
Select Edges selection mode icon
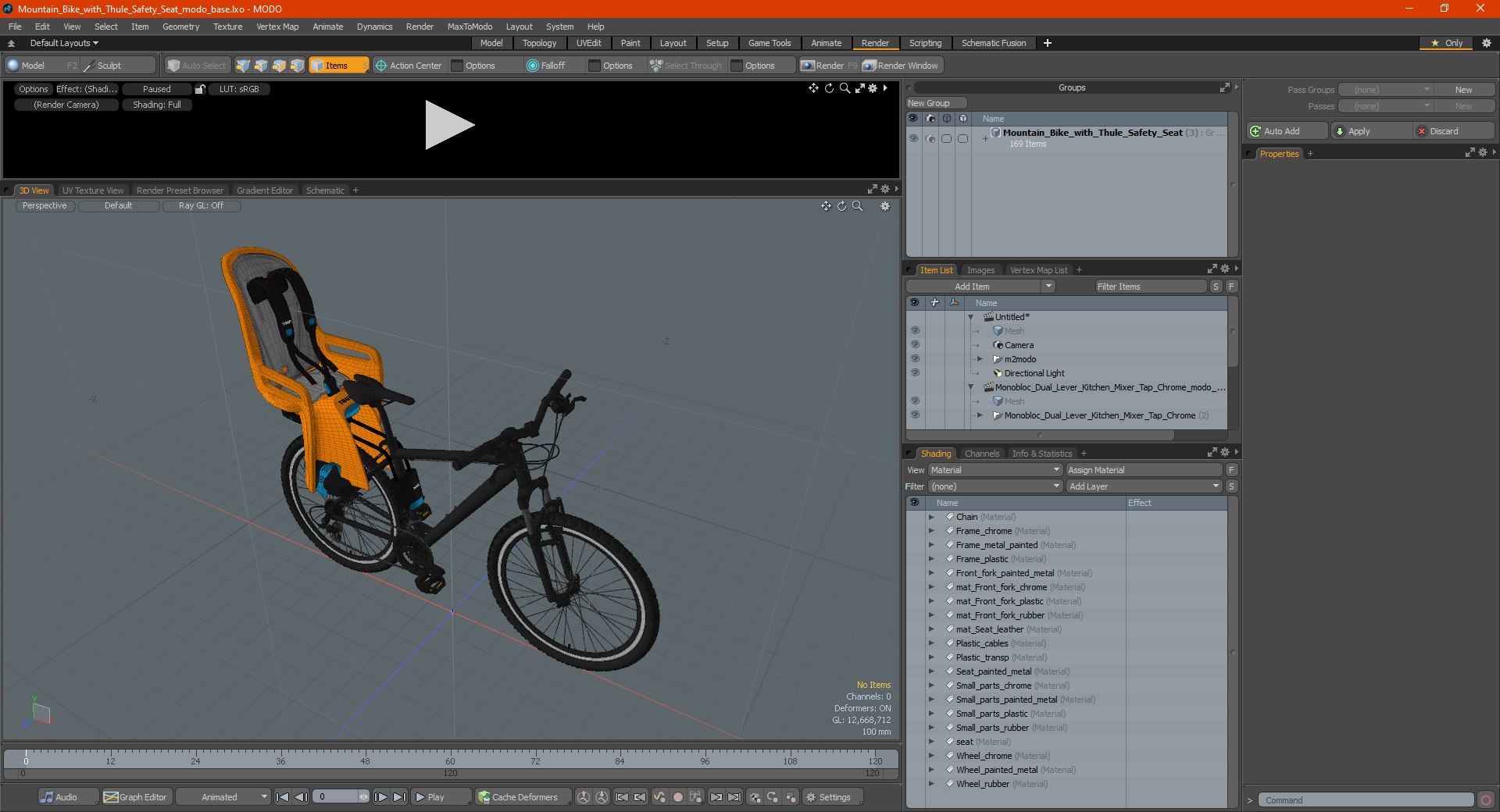[x=261, y=66]
